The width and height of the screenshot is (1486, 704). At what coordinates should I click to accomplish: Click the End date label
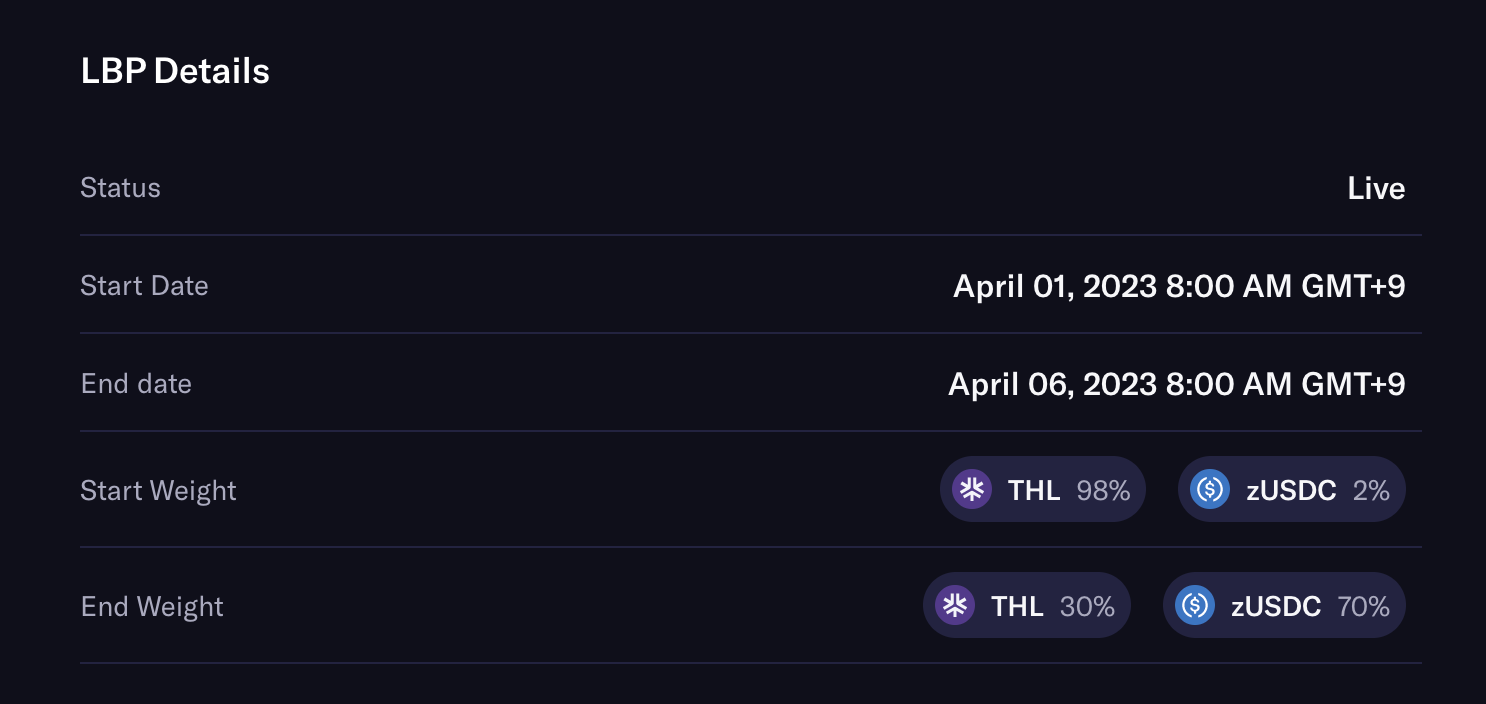136,384
